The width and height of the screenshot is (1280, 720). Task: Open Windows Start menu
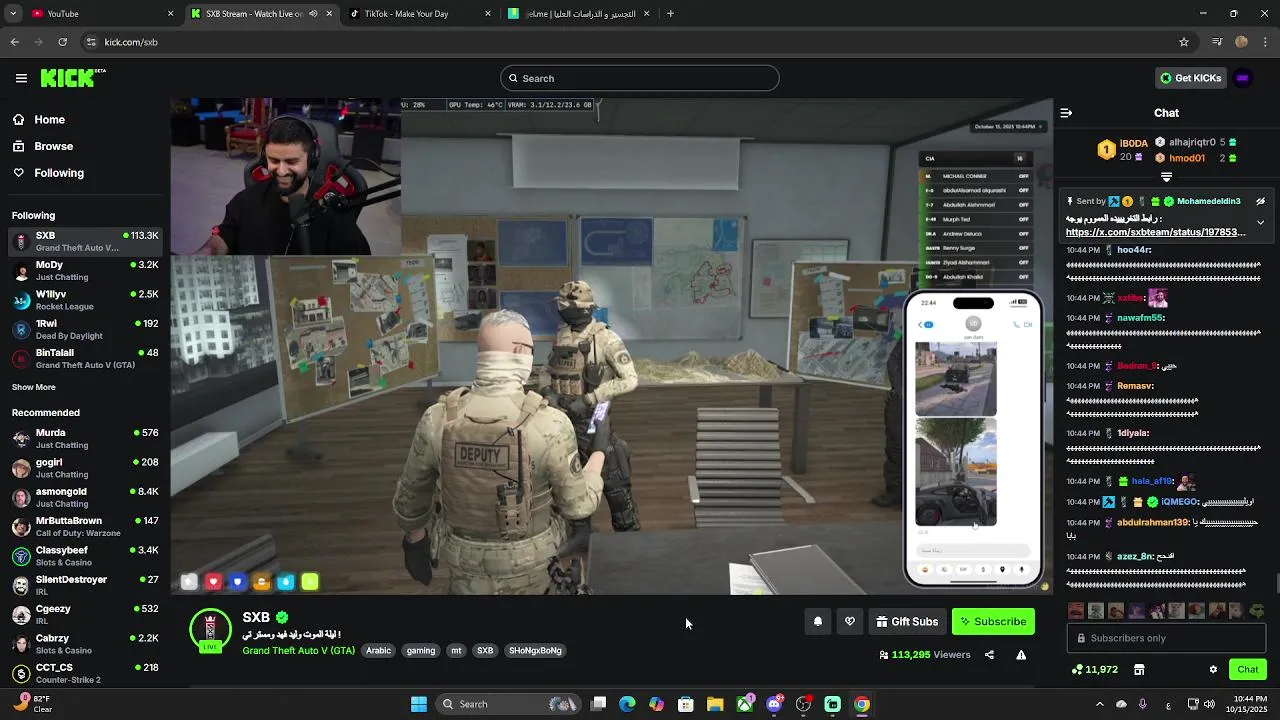tap(418, 704)
